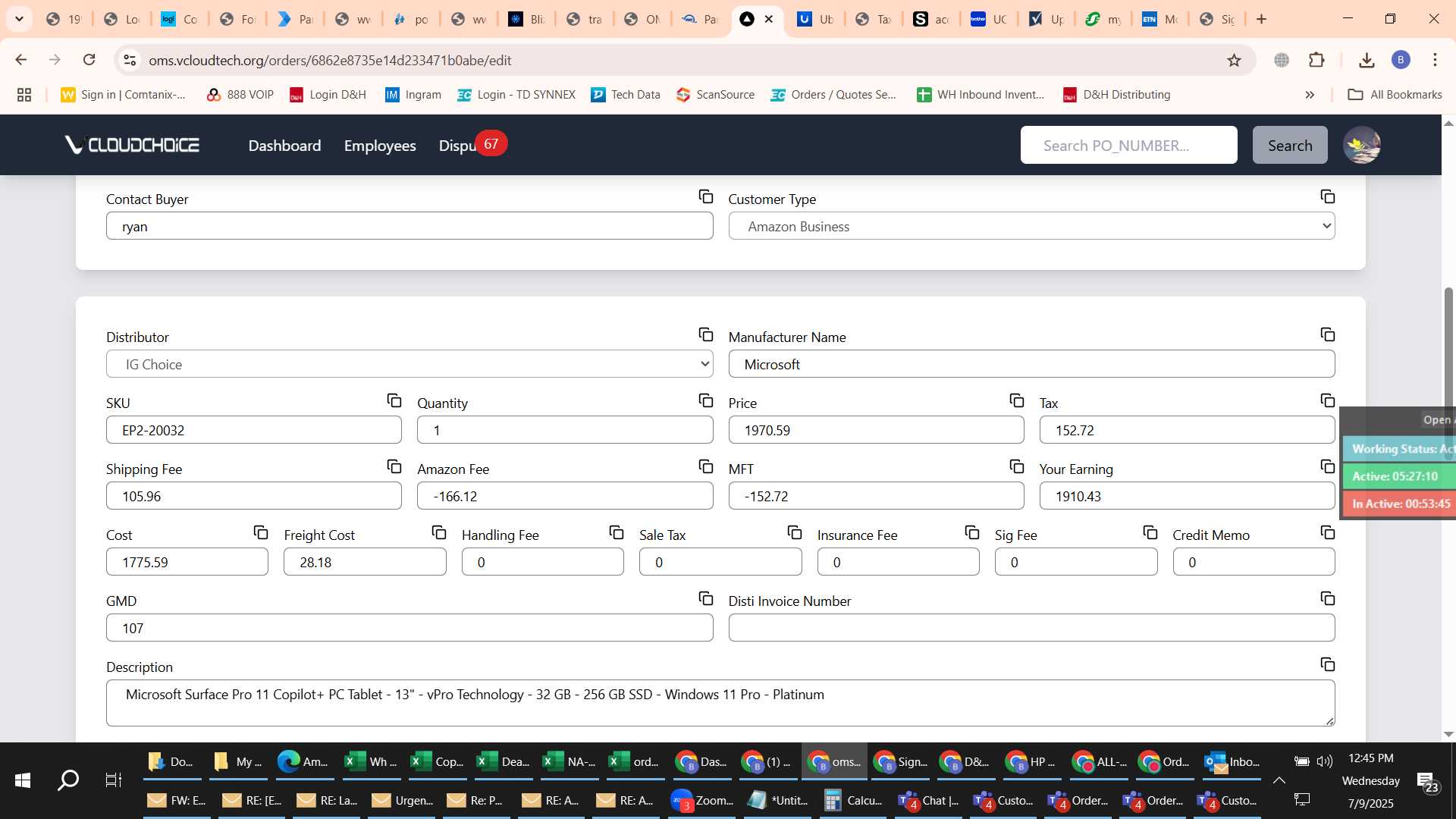Copy the Quantity field value
Image resolution: width=1456 pixels, height=819 pixels.
pyautogui.click(x=705, y=401)
